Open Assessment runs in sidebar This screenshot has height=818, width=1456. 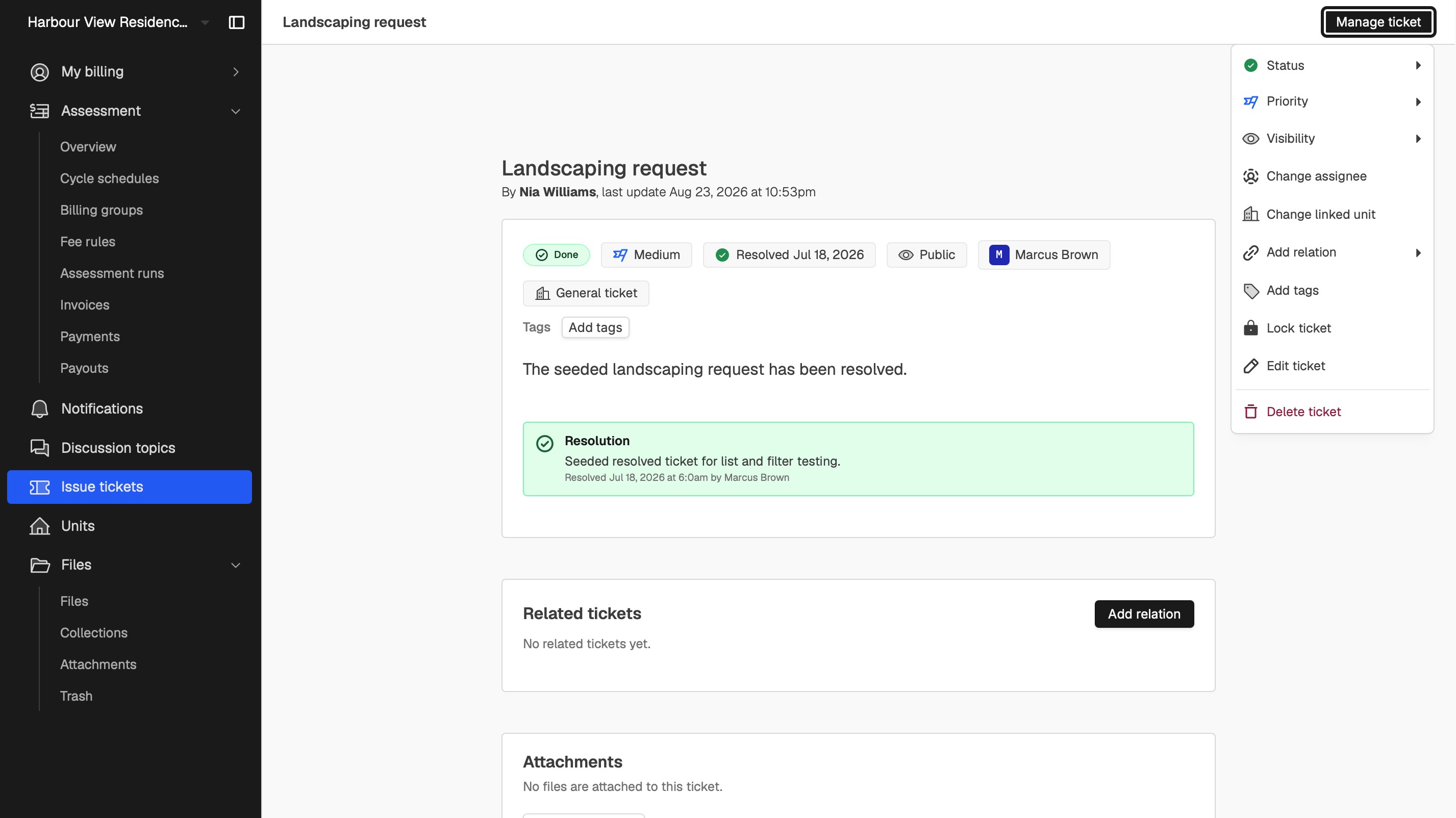[x=112, y=273]
